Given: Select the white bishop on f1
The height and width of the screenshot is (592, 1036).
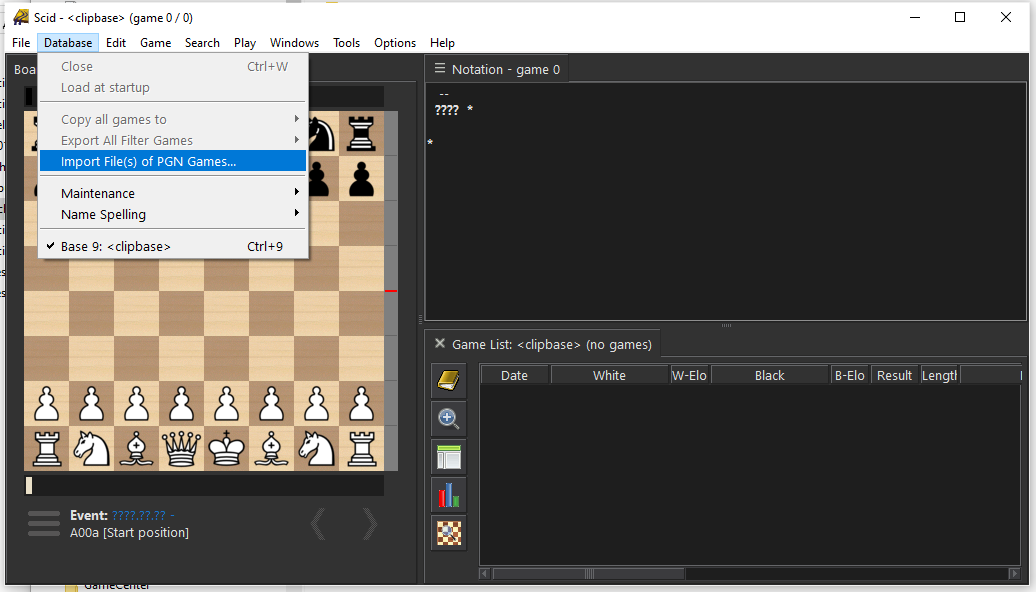Looking at the screenshot, I should (x=272, y=449).
